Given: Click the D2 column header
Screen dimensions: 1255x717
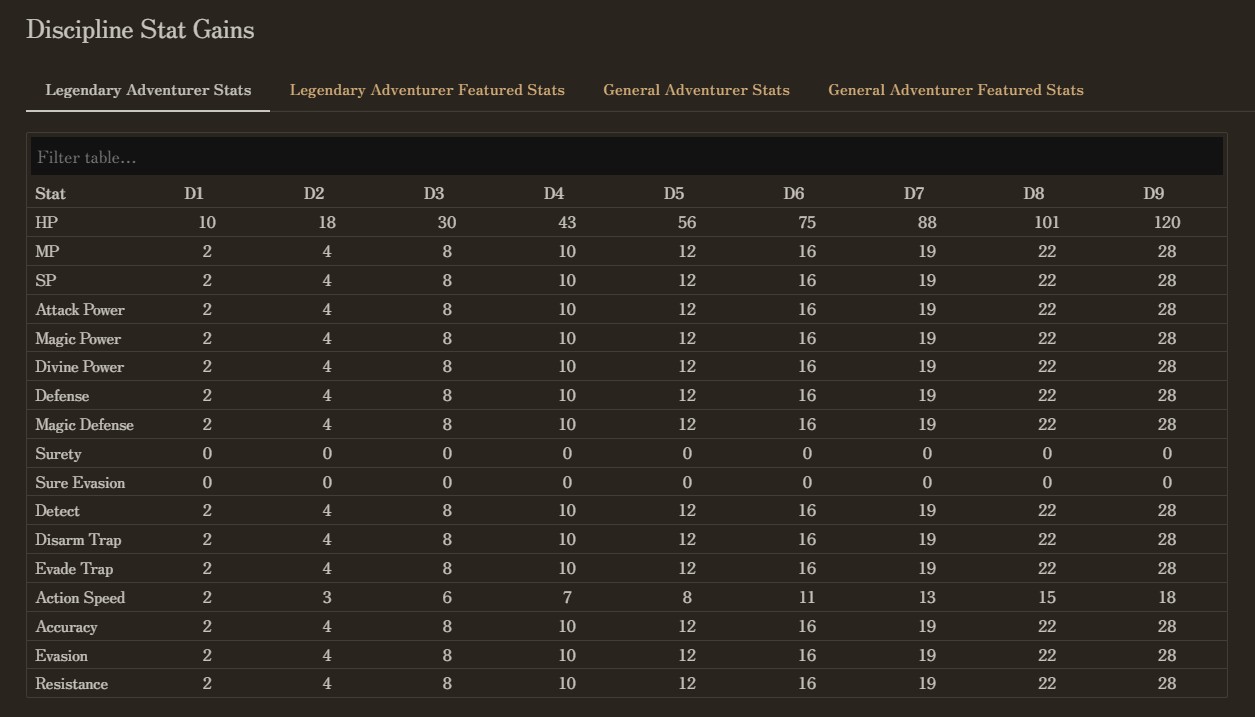Looking at the screenshot, I should 314,193.
